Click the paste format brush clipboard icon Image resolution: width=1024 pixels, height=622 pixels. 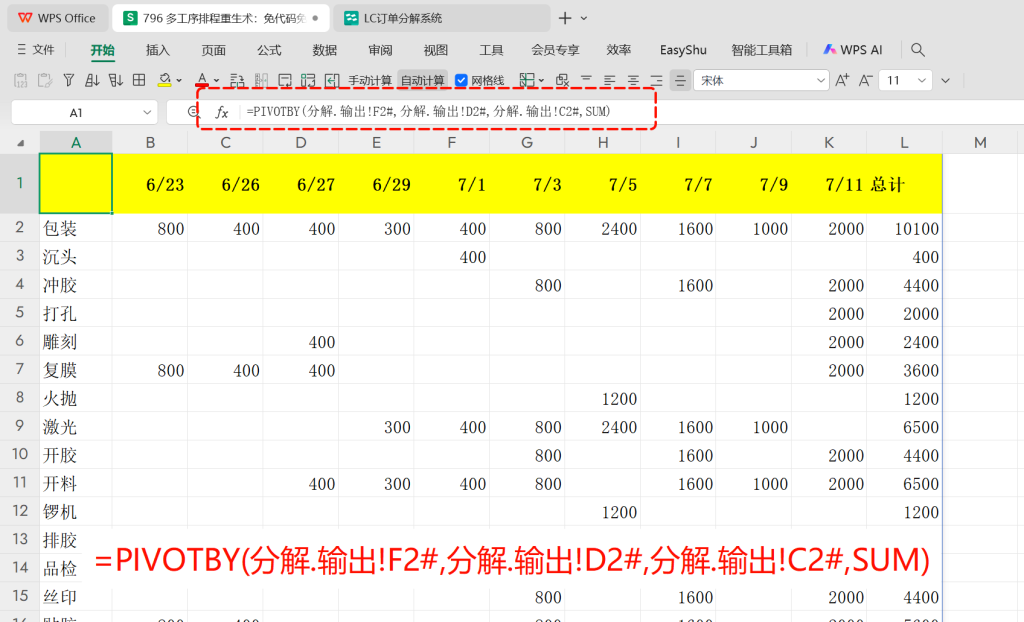44,80
